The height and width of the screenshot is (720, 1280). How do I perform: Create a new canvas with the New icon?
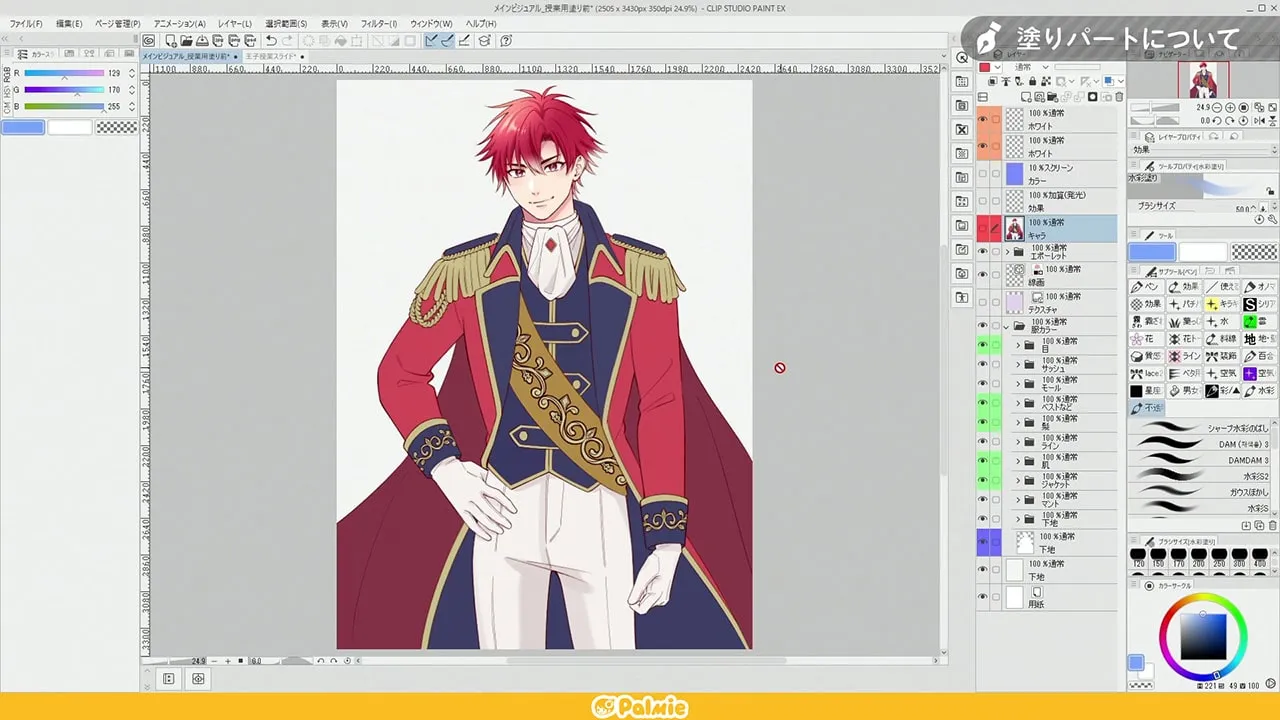click(x=171, y=41)
